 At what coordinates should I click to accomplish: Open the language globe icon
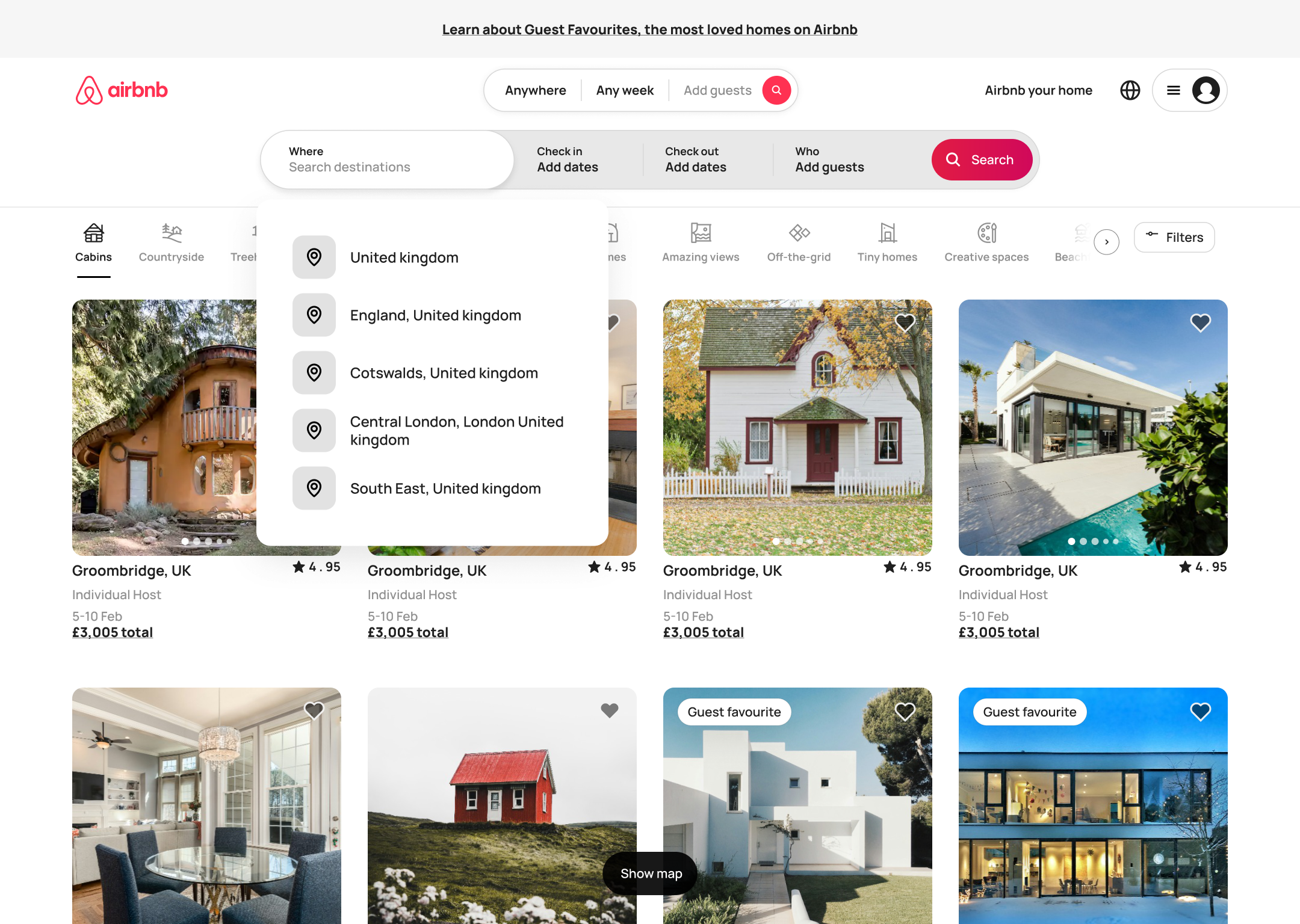1130,90
